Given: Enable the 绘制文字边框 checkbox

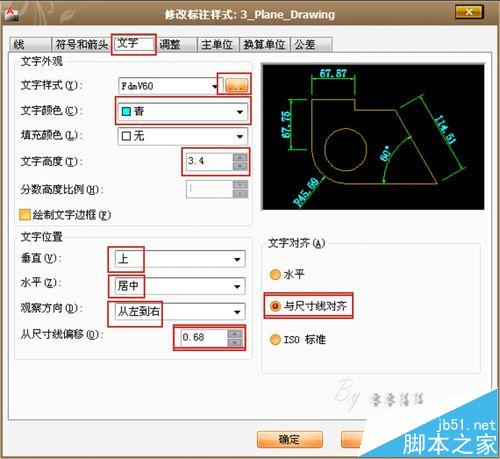Looking at the screenshot, I should [25, 215].
